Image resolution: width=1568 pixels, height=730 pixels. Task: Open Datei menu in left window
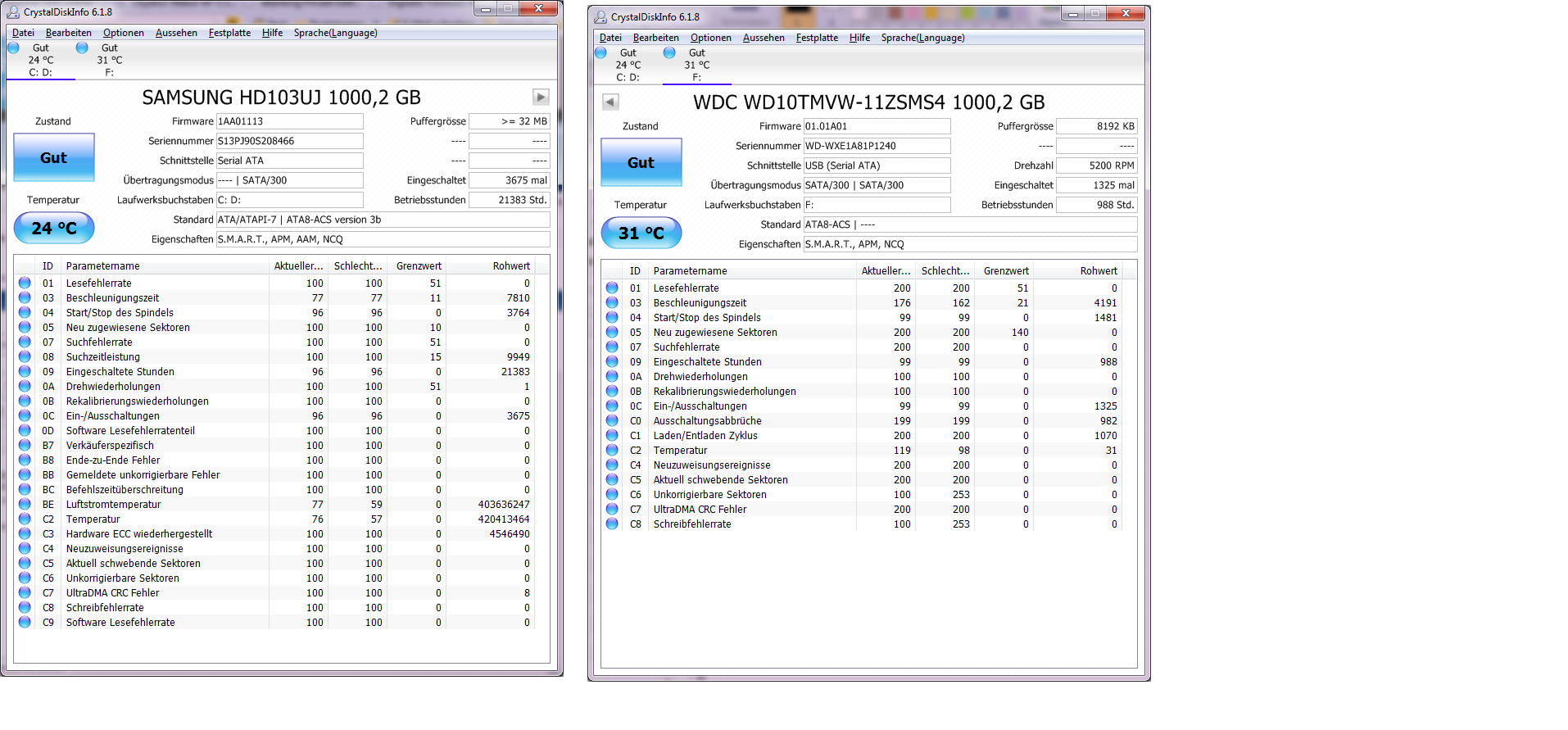(x=23, y=33)
